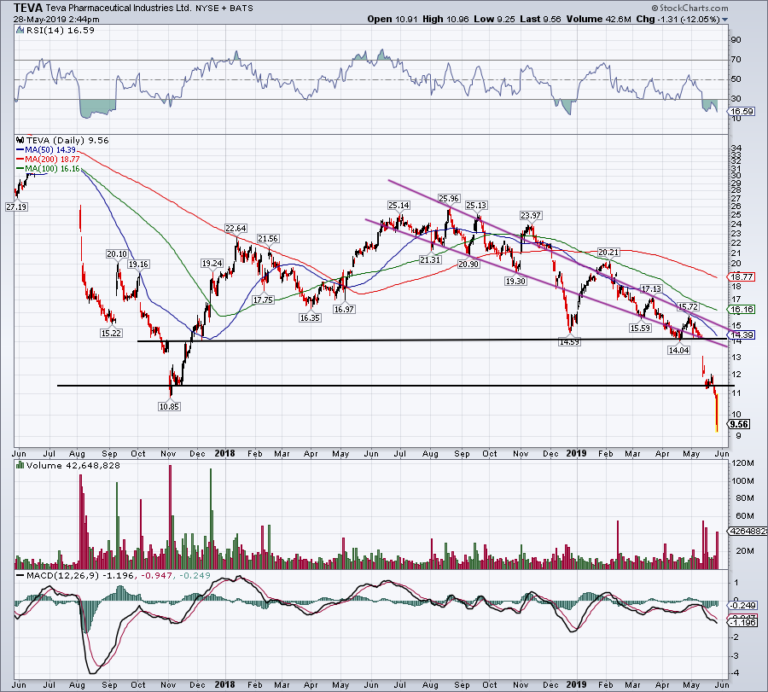
Task: Click the 19.30 October low label
Action: tap(515, 281)
